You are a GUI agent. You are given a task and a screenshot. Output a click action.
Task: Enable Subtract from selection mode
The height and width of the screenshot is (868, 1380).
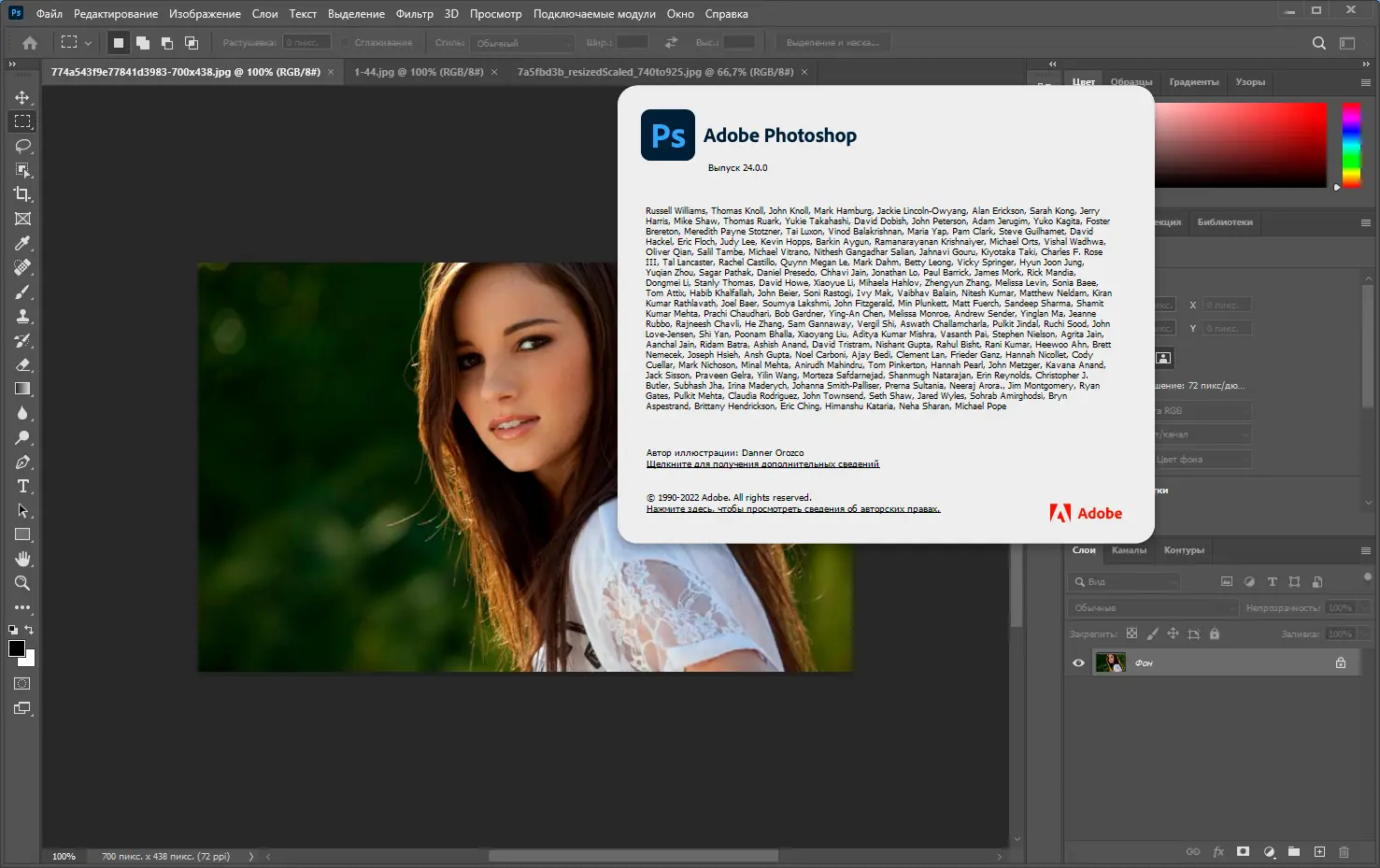click(x=167, y=43)
